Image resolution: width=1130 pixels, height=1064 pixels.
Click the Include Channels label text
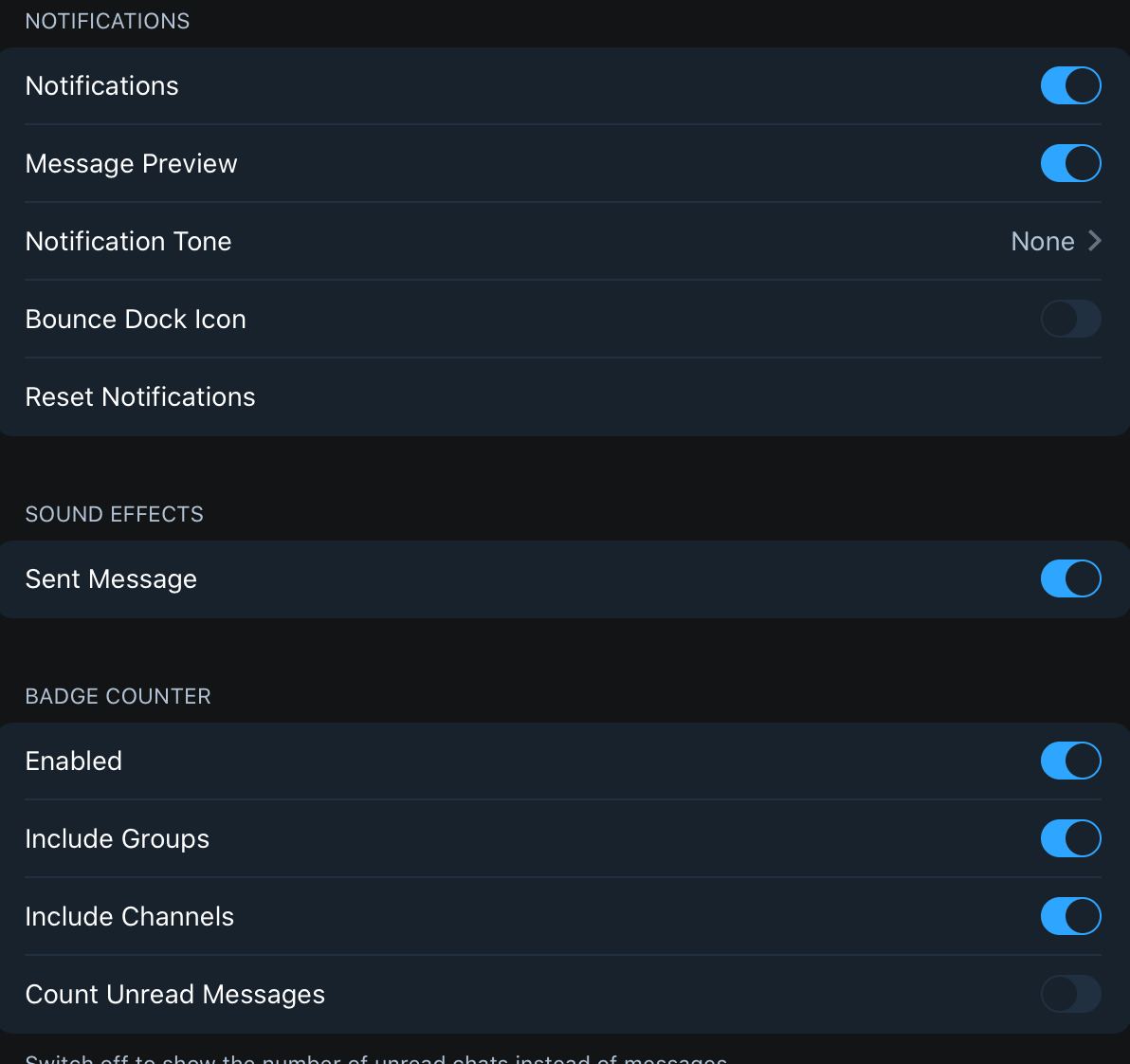tap(130, 917)
